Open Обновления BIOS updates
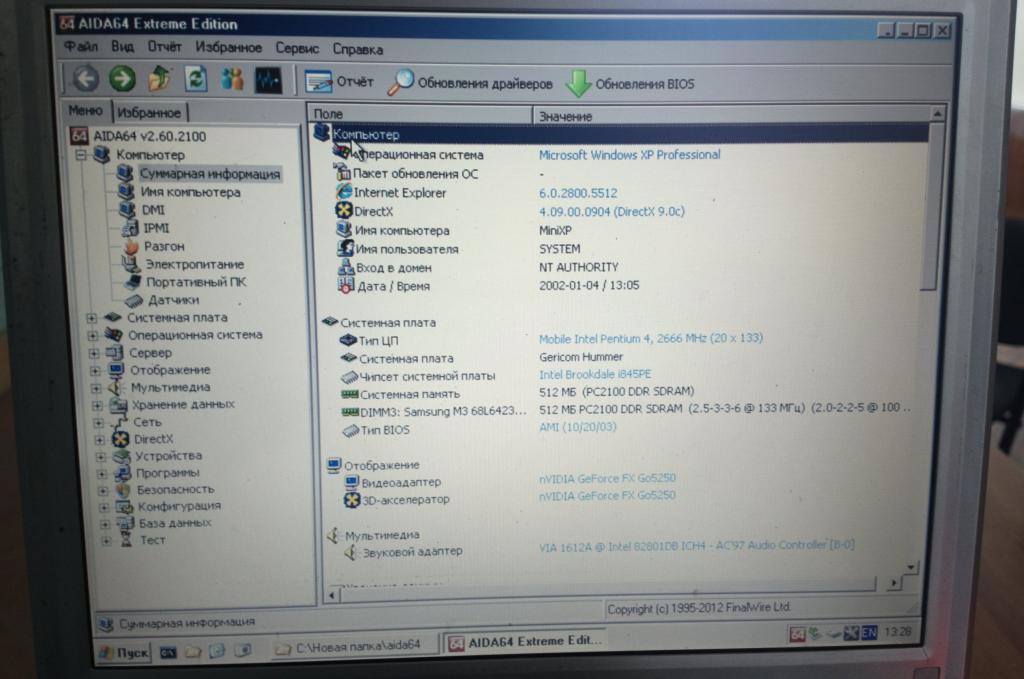The width and height of the screenshot is (1024, 679). [x=630, y=84]
